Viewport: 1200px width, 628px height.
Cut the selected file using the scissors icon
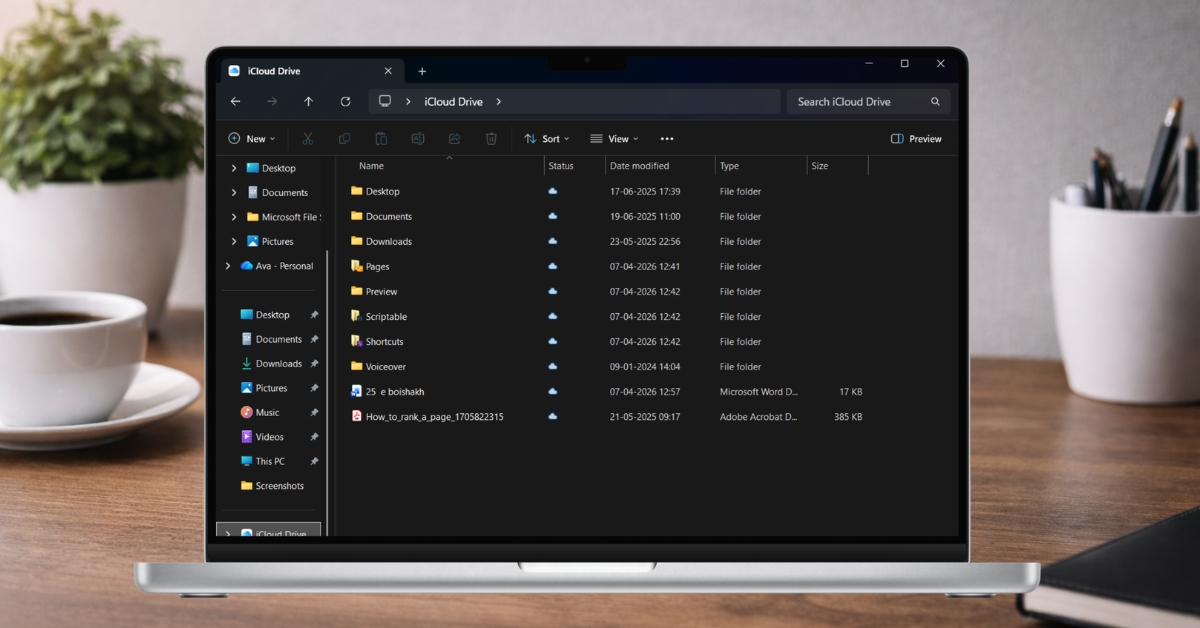pos(307,138)
